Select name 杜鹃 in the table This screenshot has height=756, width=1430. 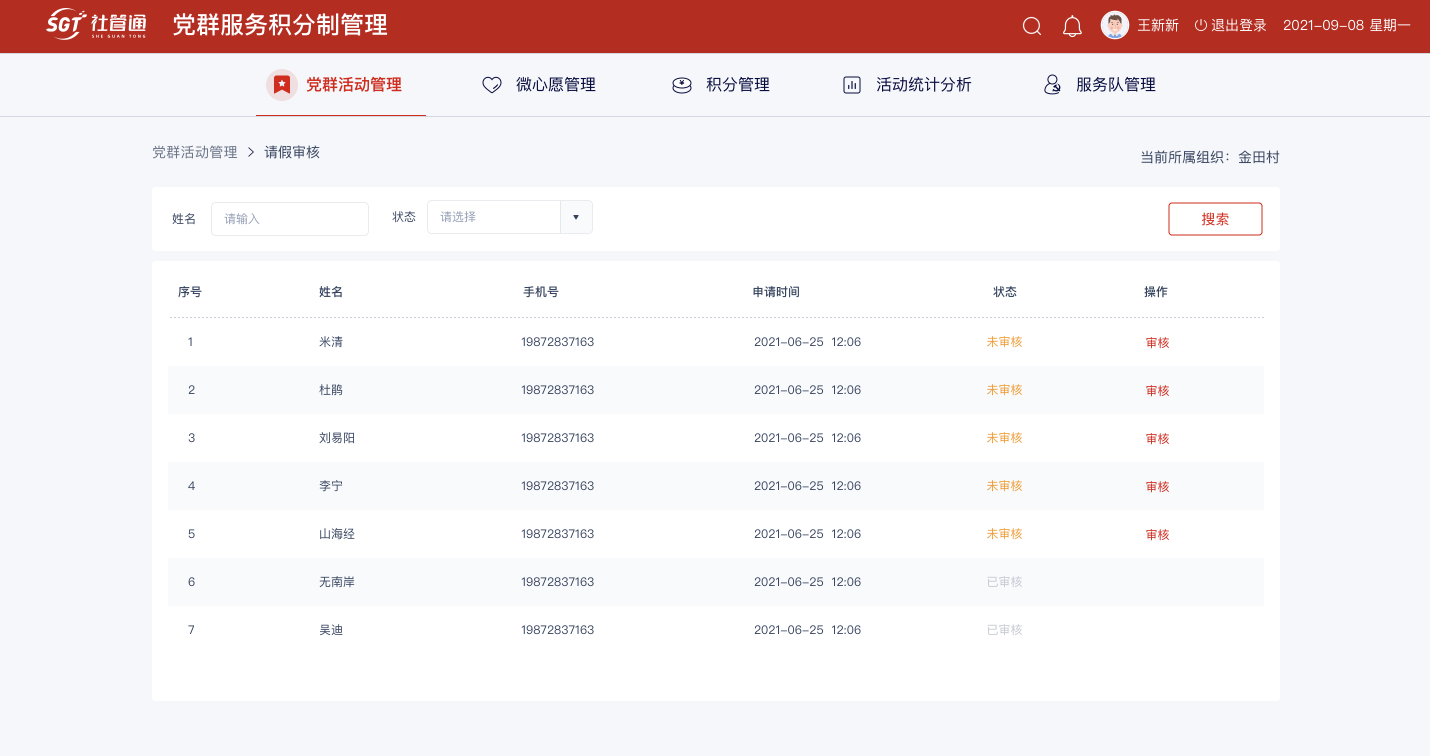click(331, 390)
